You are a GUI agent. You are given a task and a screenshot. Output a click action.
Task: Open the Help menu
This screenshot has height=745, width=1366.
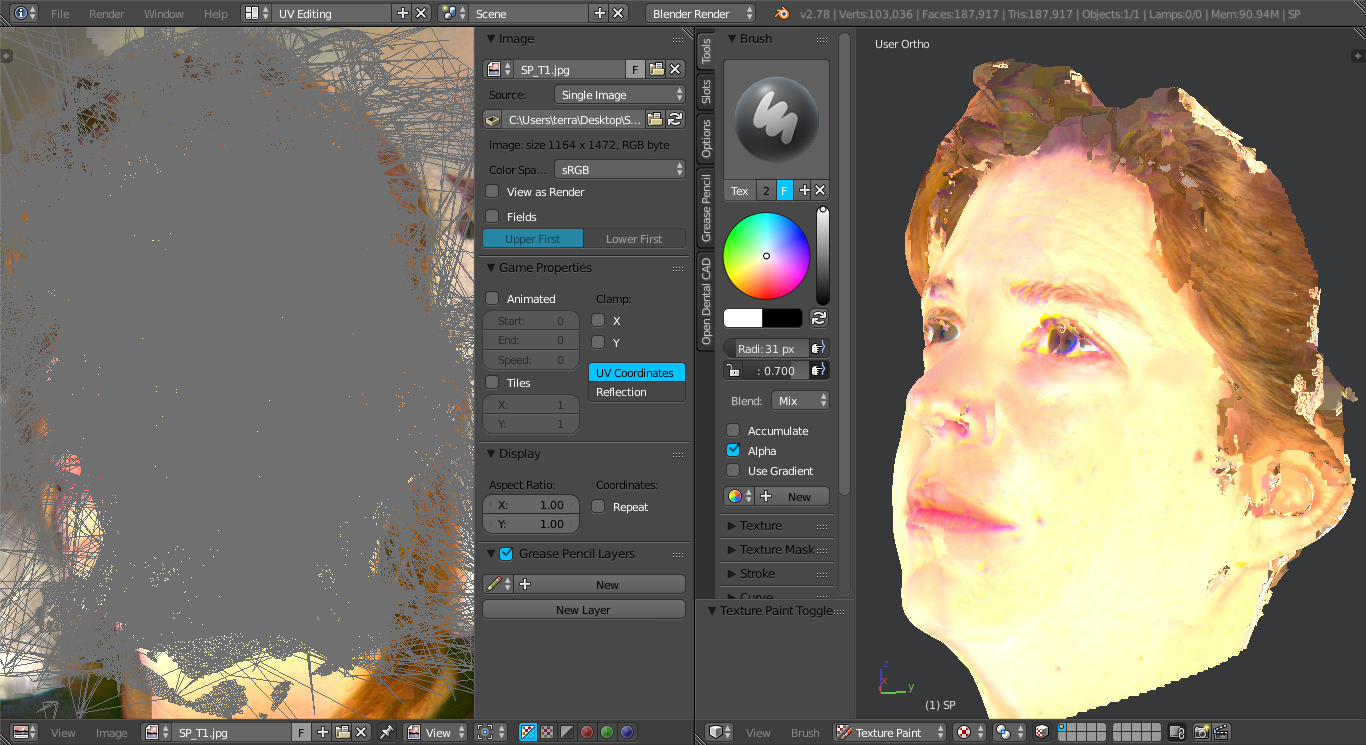(216, 14)
